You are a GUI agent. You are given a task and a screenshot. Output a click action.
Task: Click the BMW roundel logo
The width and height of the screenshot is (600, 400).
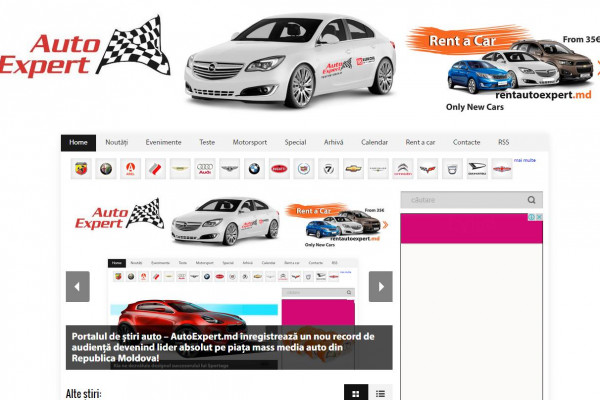coord(254,168)
